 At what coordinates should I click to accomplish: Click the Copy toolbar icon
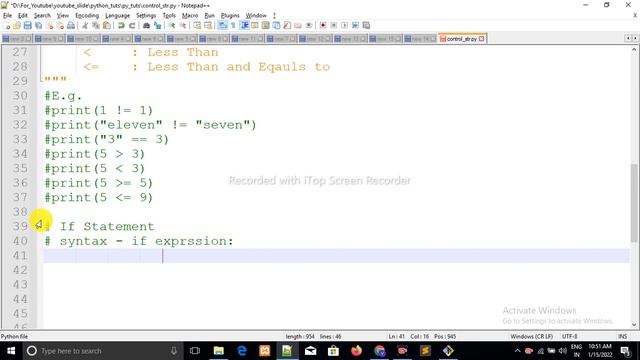(x=96, y=26)
